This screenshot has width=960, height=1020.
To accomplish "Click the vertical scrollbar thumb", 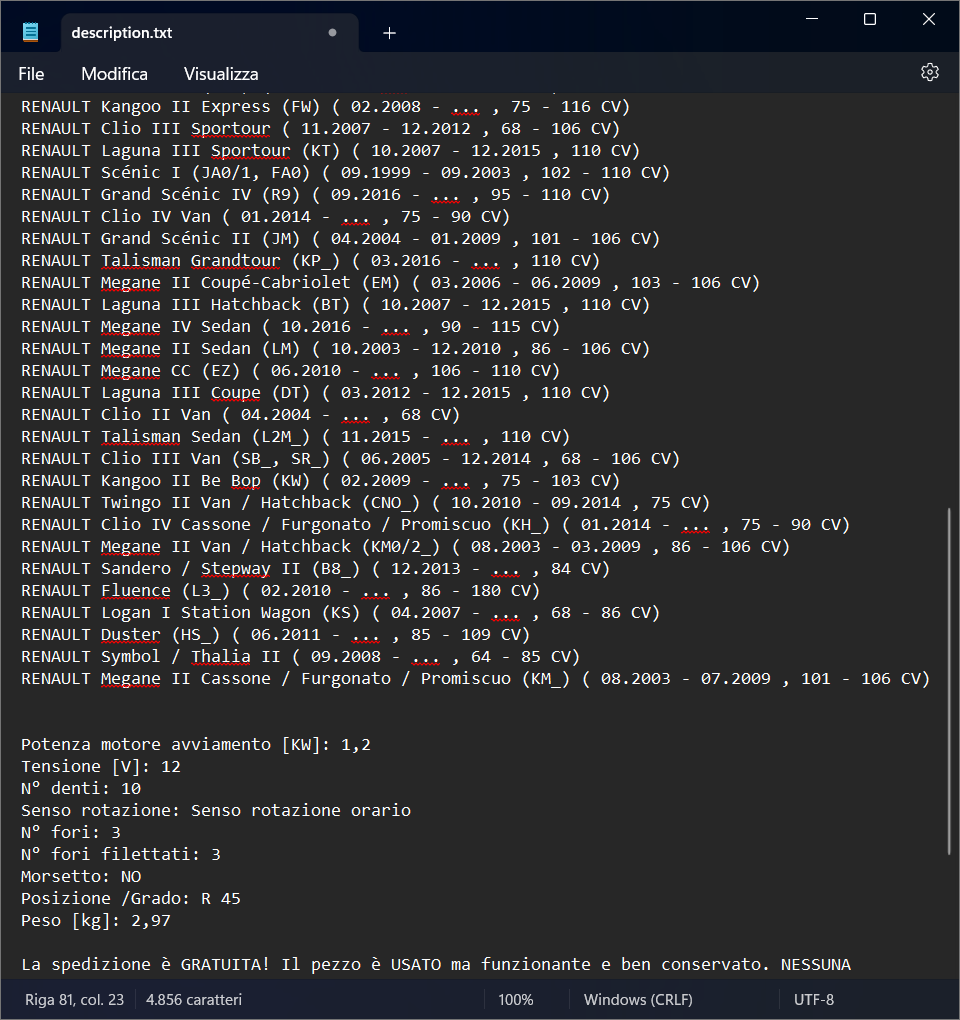I will 949,680.
